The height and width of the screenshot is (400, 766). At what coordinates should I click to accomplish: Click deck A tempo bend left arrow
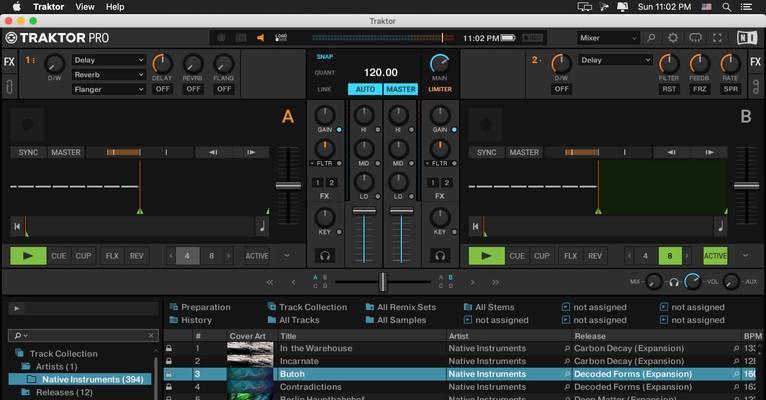click(213, 152)
